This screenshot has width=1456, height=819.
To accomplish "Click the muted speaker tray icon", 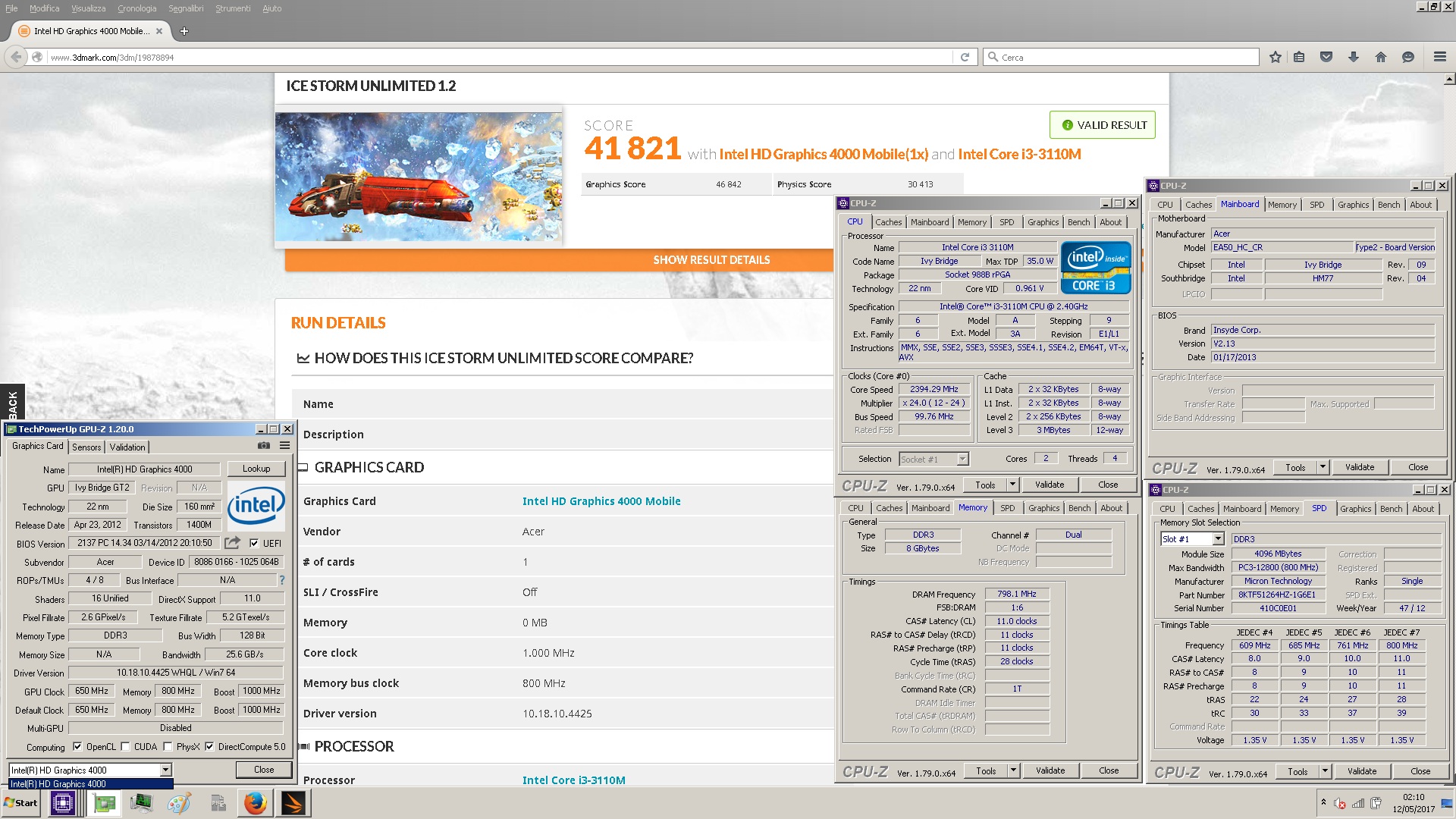I will coord(1340,804).
